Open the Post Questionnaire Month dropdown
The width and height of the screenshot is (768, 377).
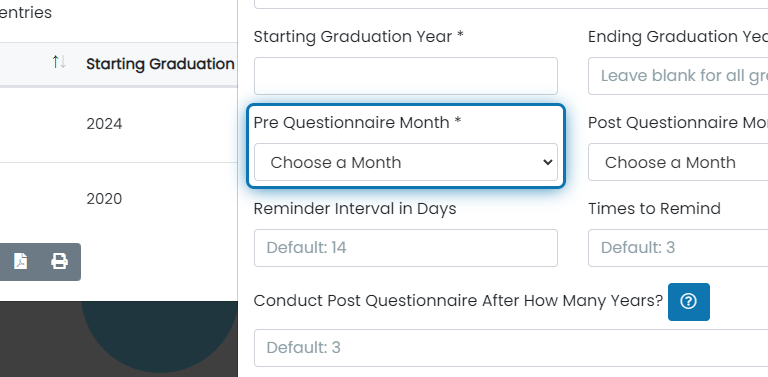[x=678, y=162]
